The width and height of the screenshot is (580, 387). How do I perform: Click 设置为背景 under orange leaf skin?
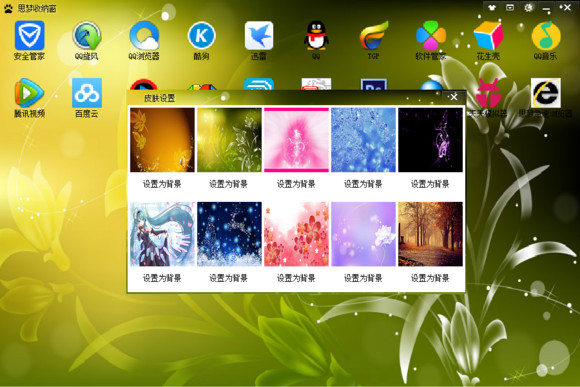click(x=162, y=184)
